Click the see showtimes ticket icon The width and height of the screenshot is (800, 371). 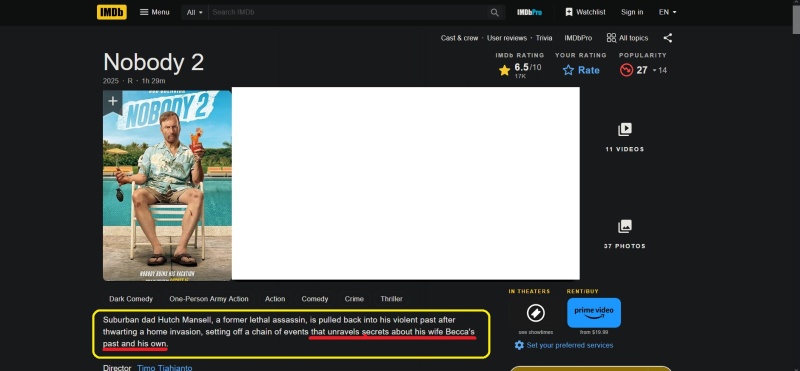coord(536,313)
